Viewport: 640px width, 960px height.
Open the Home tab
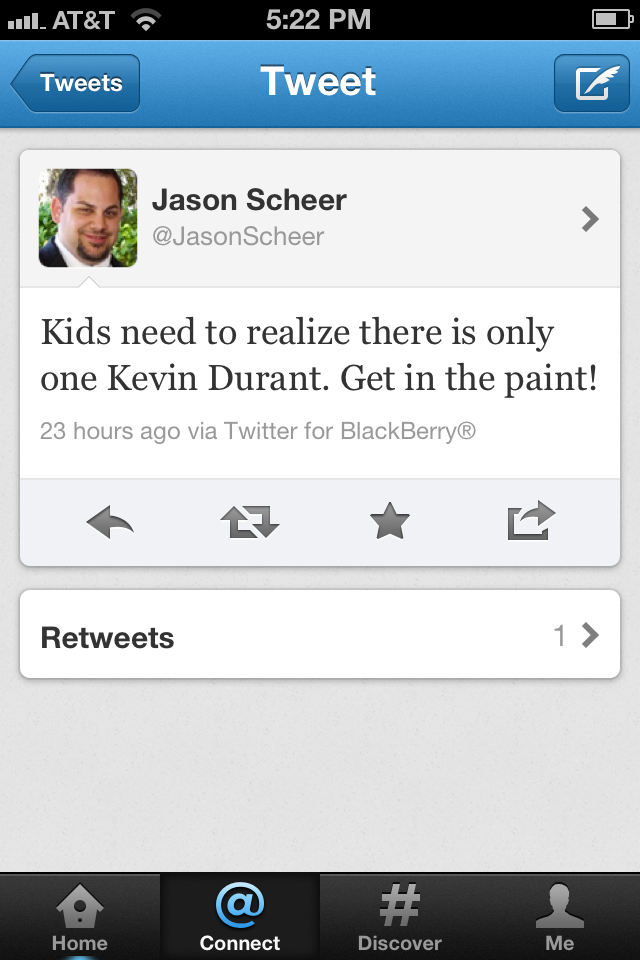pos(80,917)
